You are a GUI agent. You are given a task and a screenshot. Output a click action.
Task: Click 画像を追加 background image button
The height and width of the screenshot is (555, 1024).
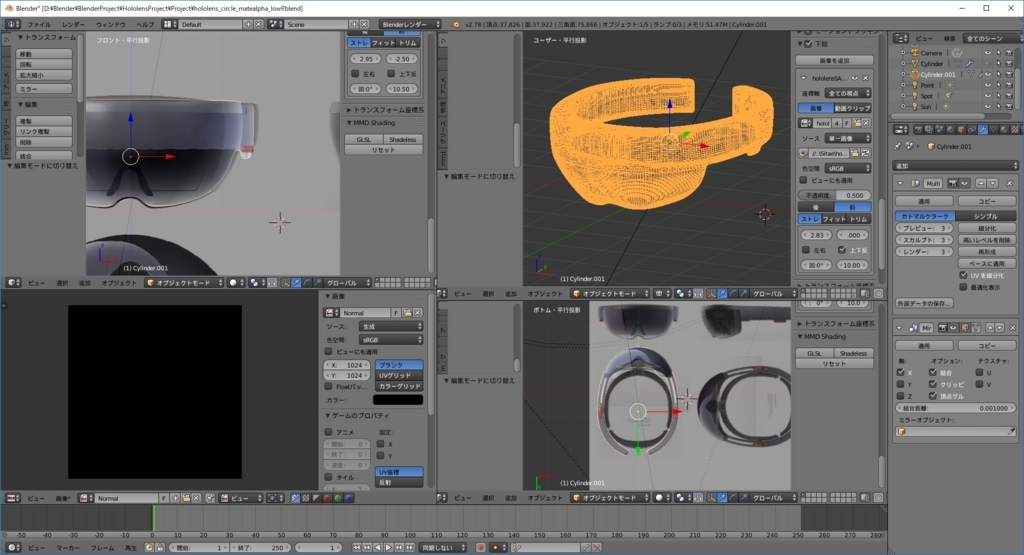tap(834, 61)
